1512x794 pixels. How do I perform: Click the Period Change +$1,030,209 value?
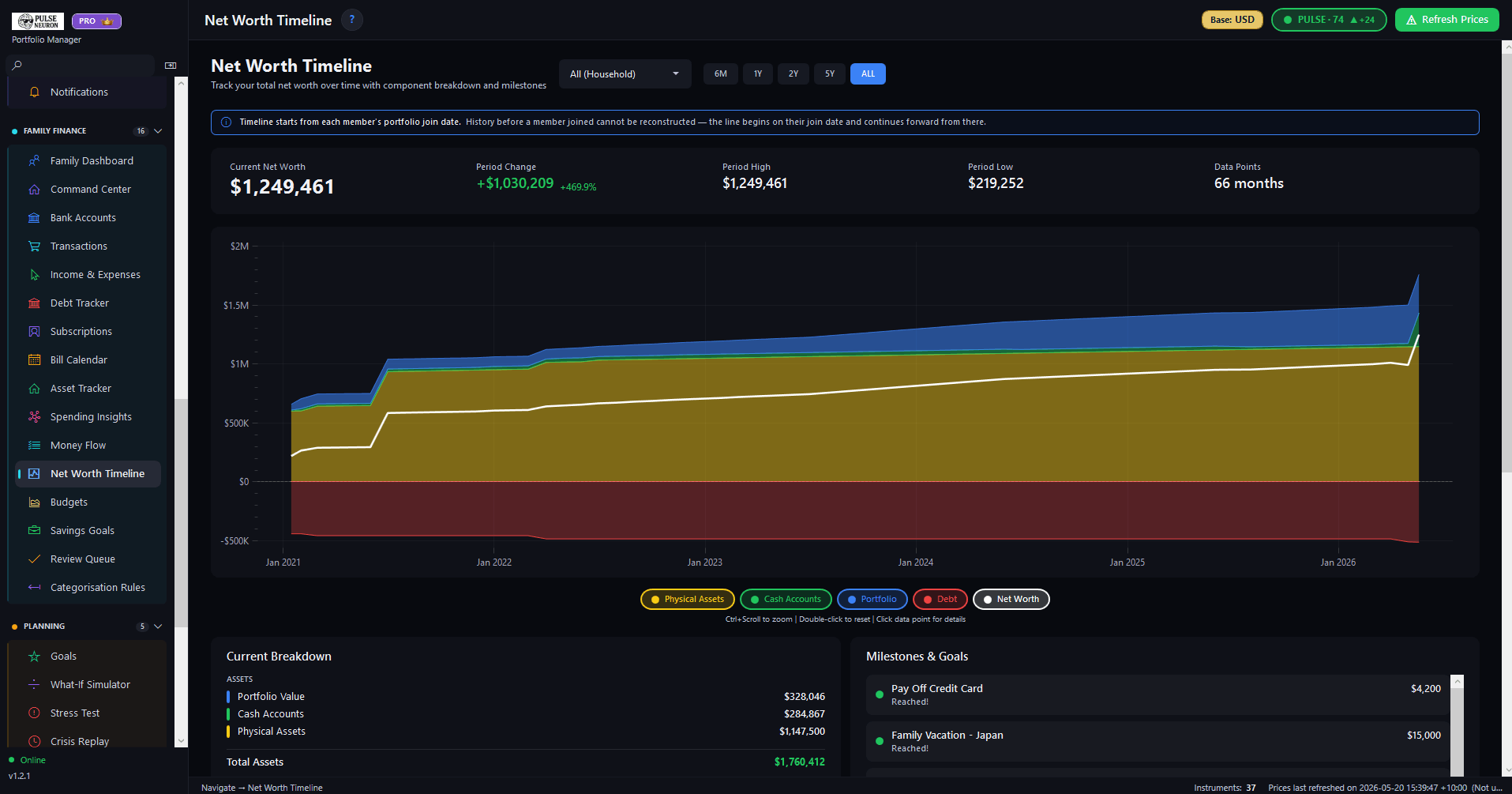pos(515,183)
